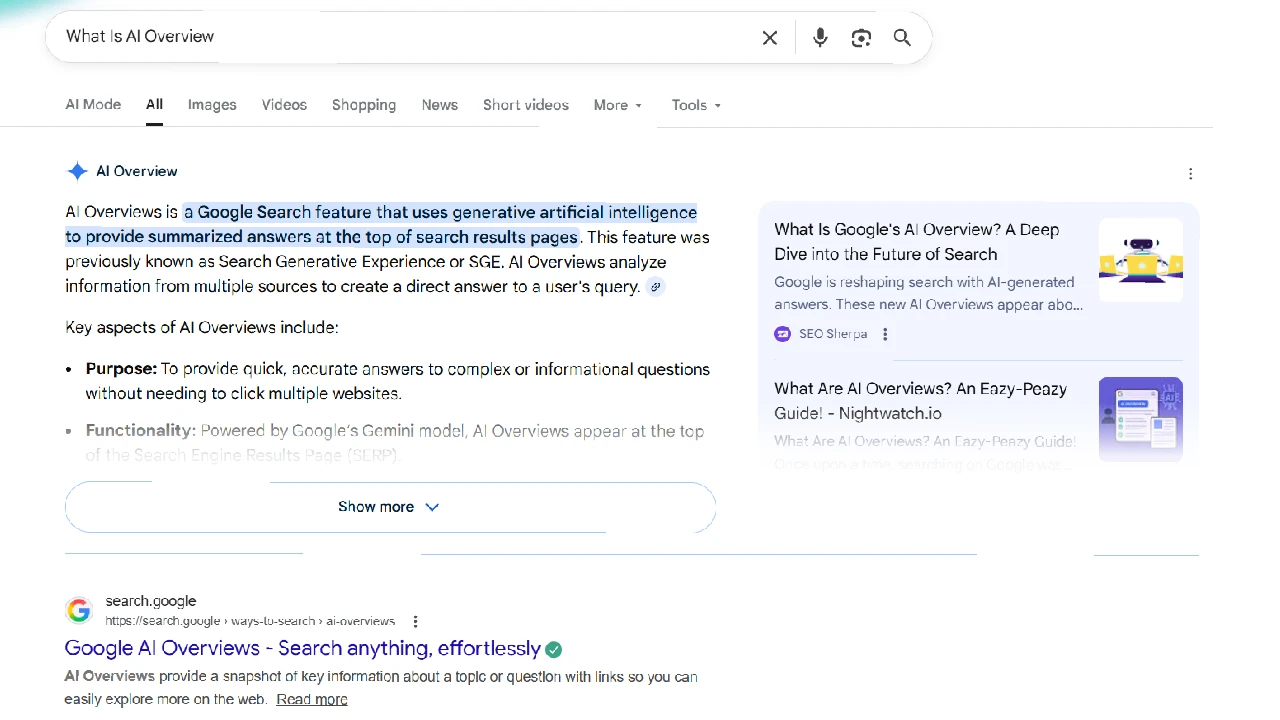Expand AI Overview with Show more
Viewport: 1280px width, 720px height.
click(x=390, y=507)
